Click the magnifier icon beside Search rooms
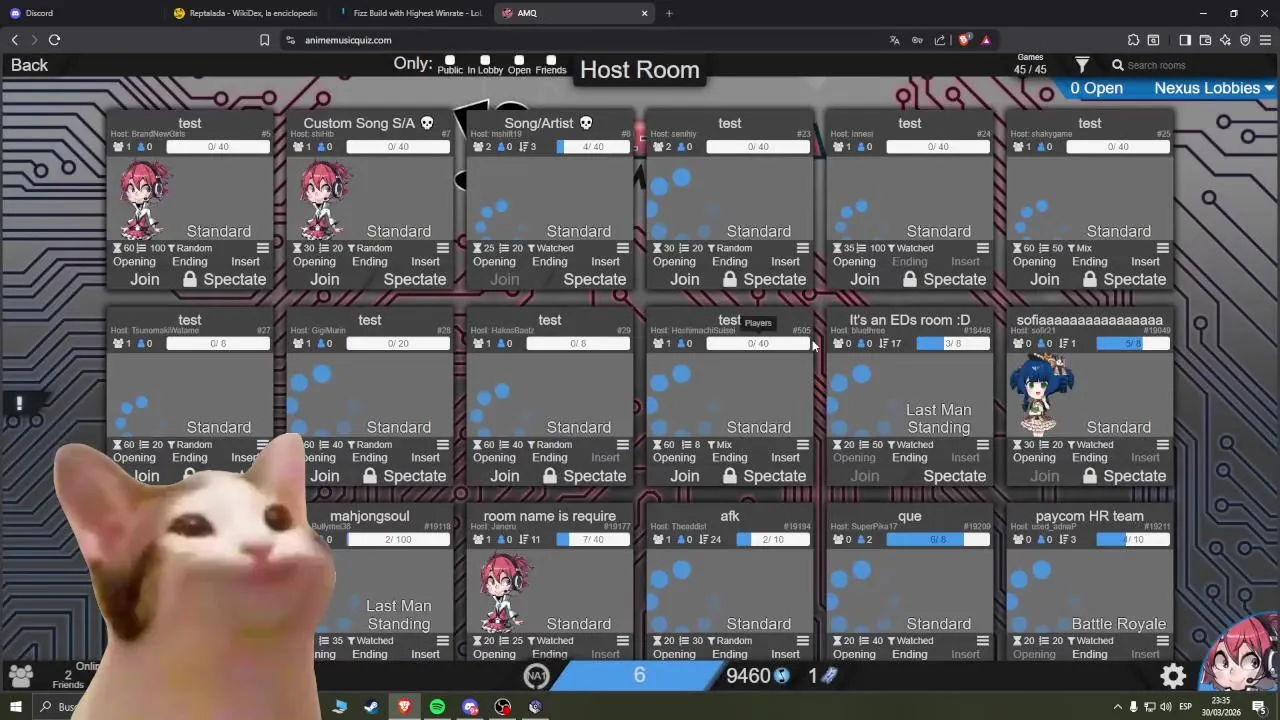 pos(1118,65)
